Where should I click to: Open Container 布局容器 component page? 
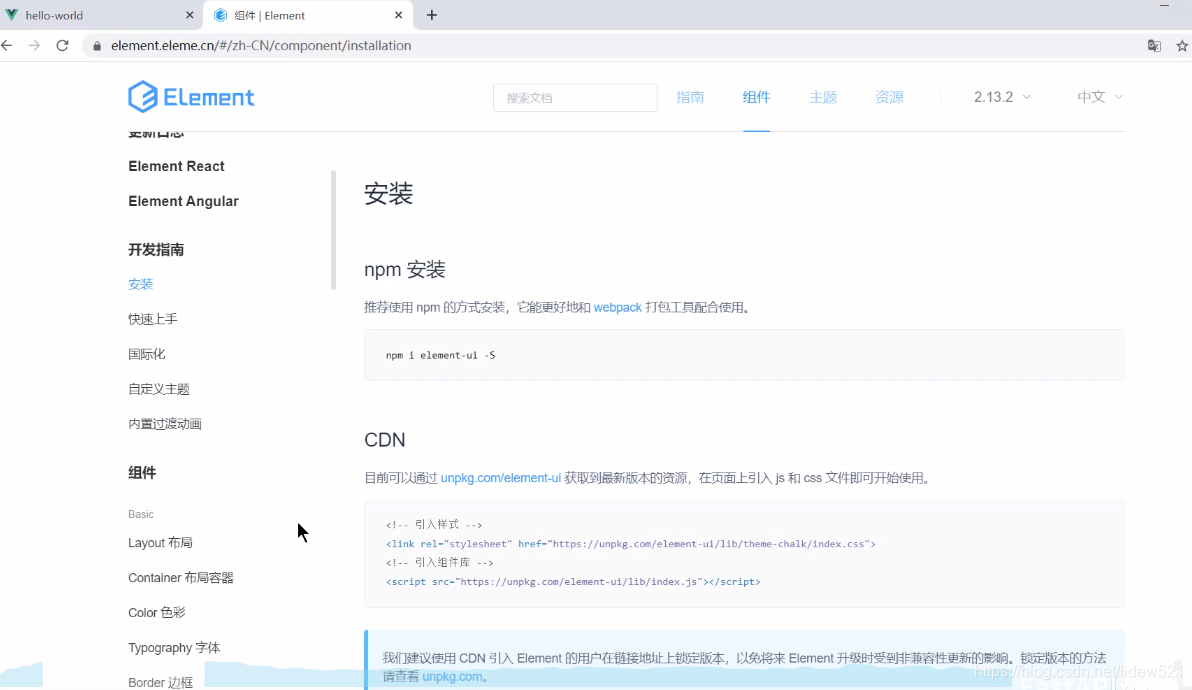[181, 578]
